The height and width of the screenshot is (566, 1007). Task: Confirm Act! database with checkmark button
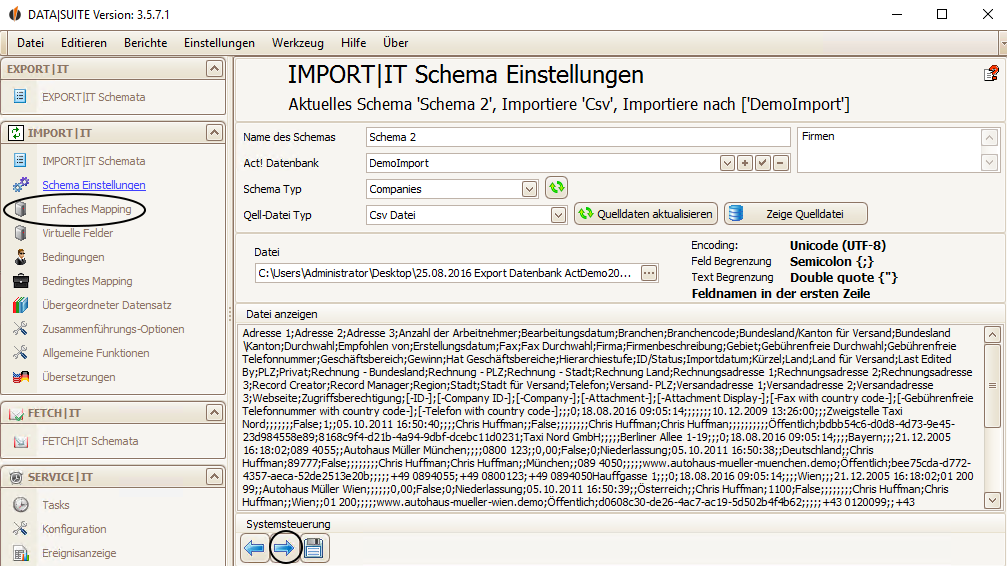point(762,163)
